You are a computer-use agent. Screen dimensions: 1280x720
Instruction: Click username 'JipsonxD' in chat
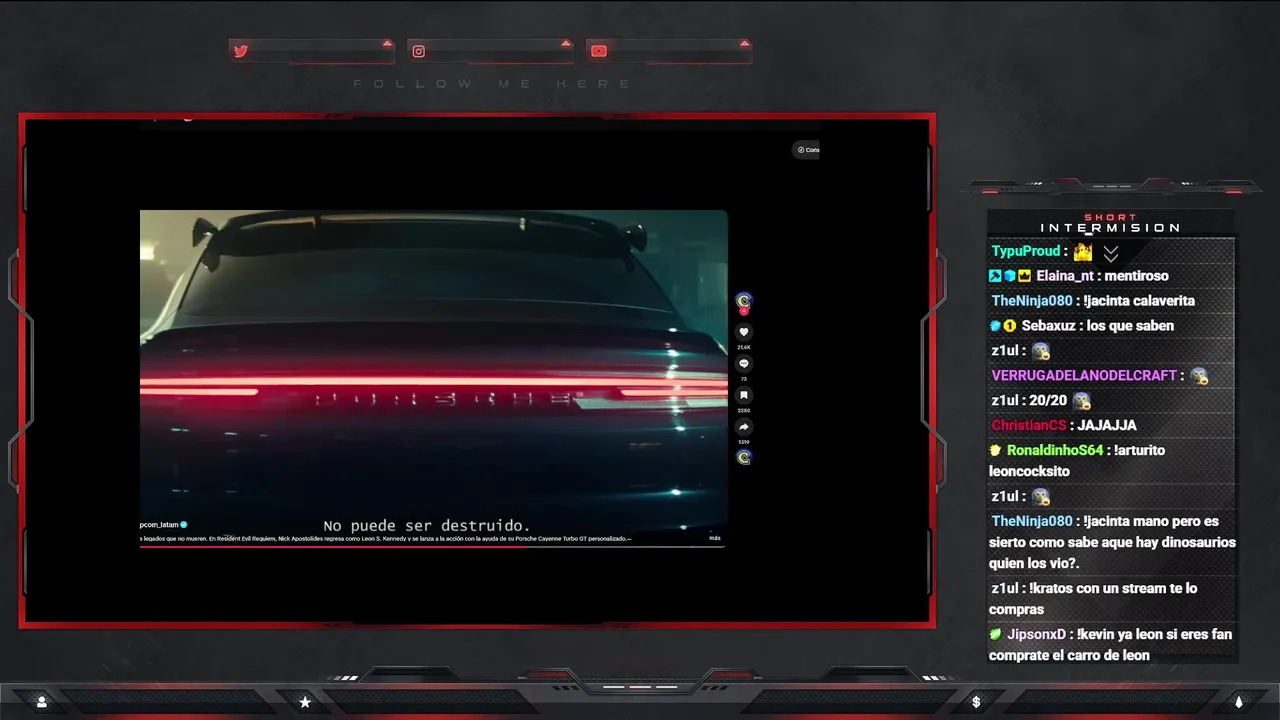pos(1036,634)
